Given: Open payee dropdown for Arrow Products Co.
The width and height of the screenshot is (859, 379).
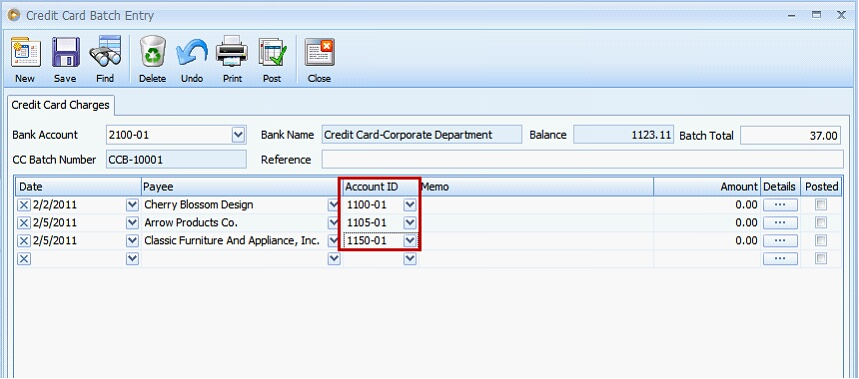Looking at the screenshot, I should pyautogui.click(x=334, y=223).
